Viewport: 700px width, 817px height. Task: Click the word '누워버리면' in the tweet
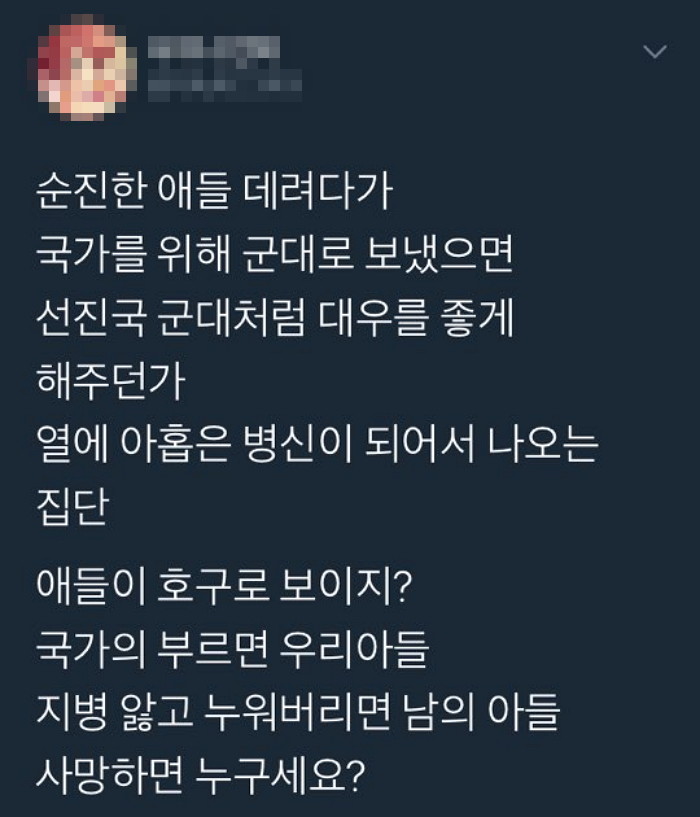click(x=297, y=712)
